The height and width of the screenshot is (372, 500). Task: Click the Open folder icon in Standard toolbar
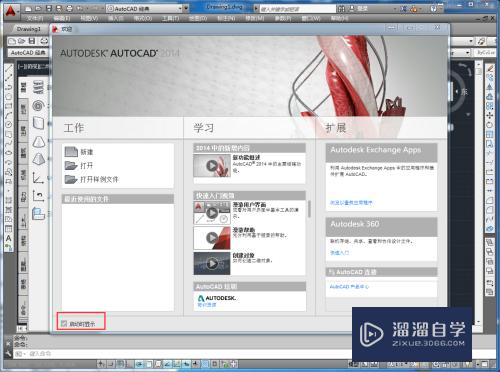(x=22, y=41)
